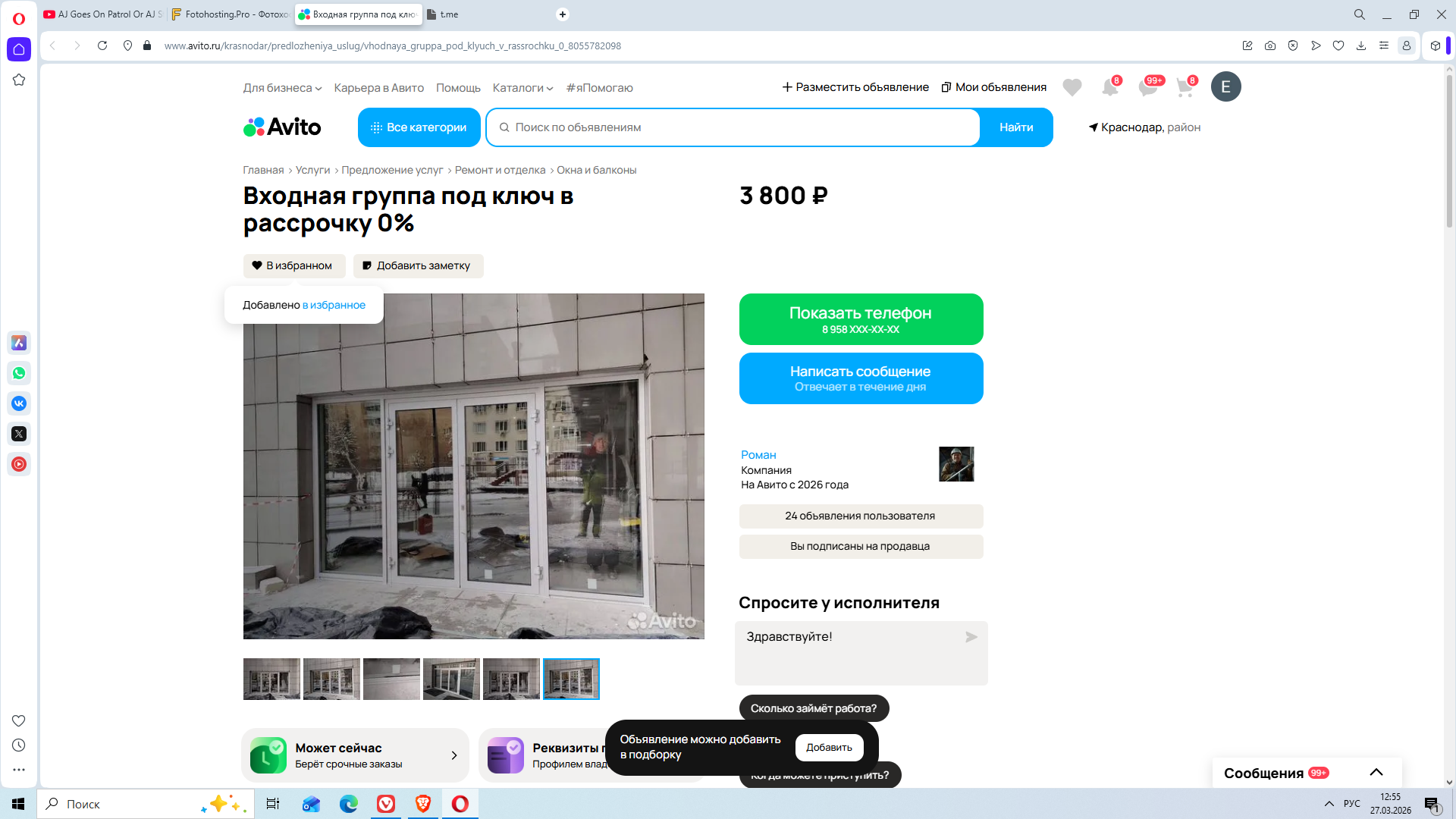Toggle Вы подписаны на продавца subscription

[860, 546]
